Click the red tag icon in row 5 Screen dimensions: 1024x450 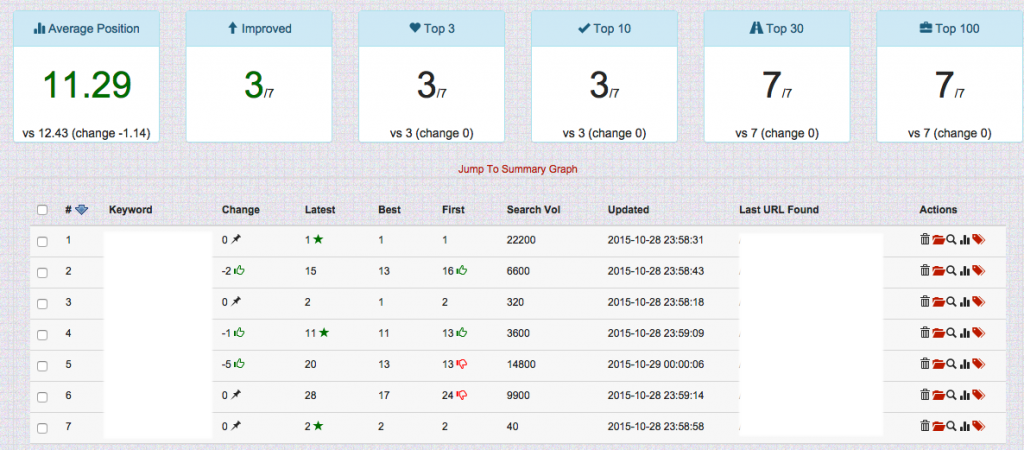coord(979,364)
